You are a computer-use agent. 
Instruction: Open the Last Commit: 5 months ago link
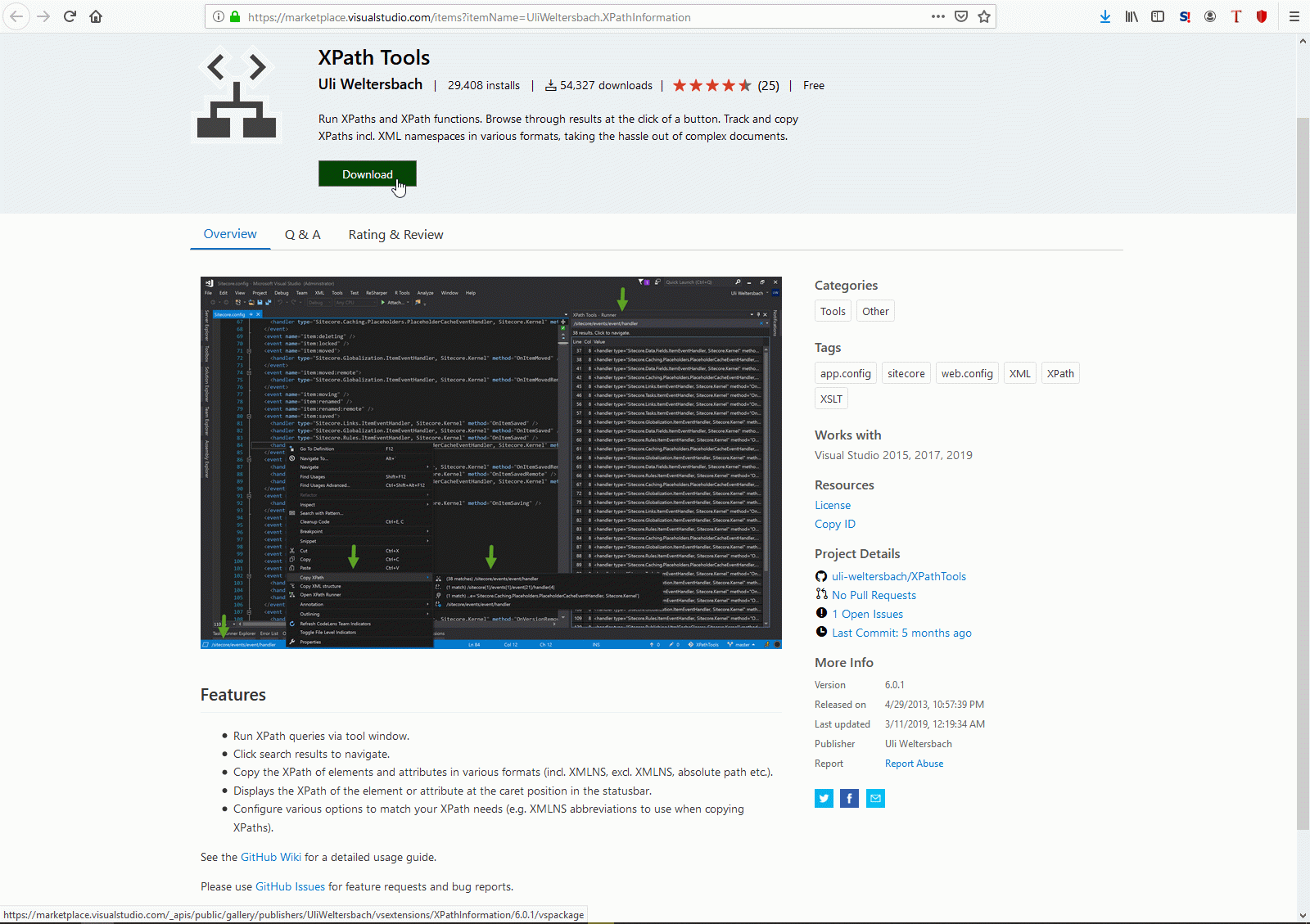coord(901,633)
